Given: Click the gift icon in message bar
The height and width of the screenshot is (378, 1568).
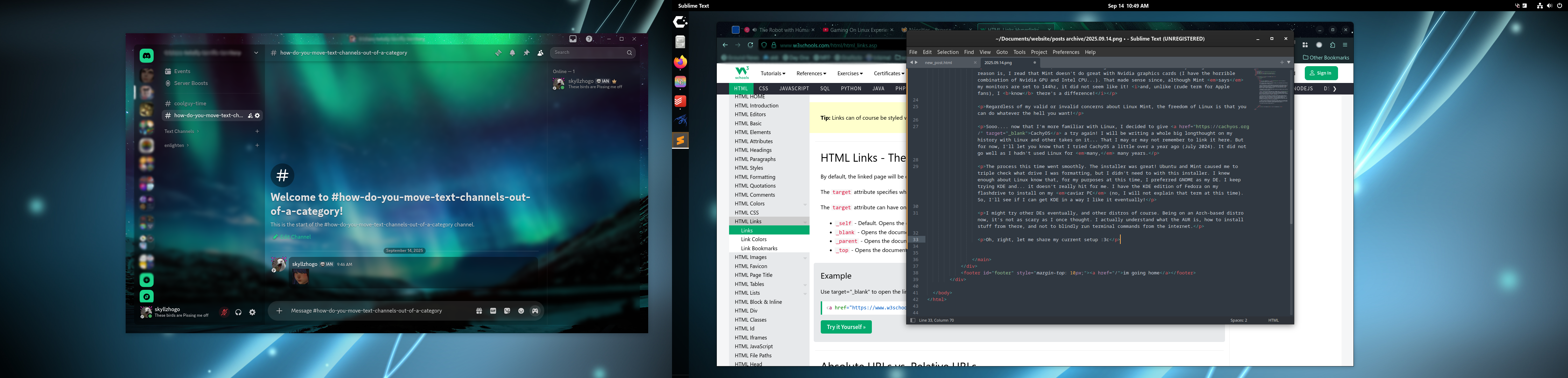Looking at the screenshot, I should pyautogui.click(x=479, y=311).
